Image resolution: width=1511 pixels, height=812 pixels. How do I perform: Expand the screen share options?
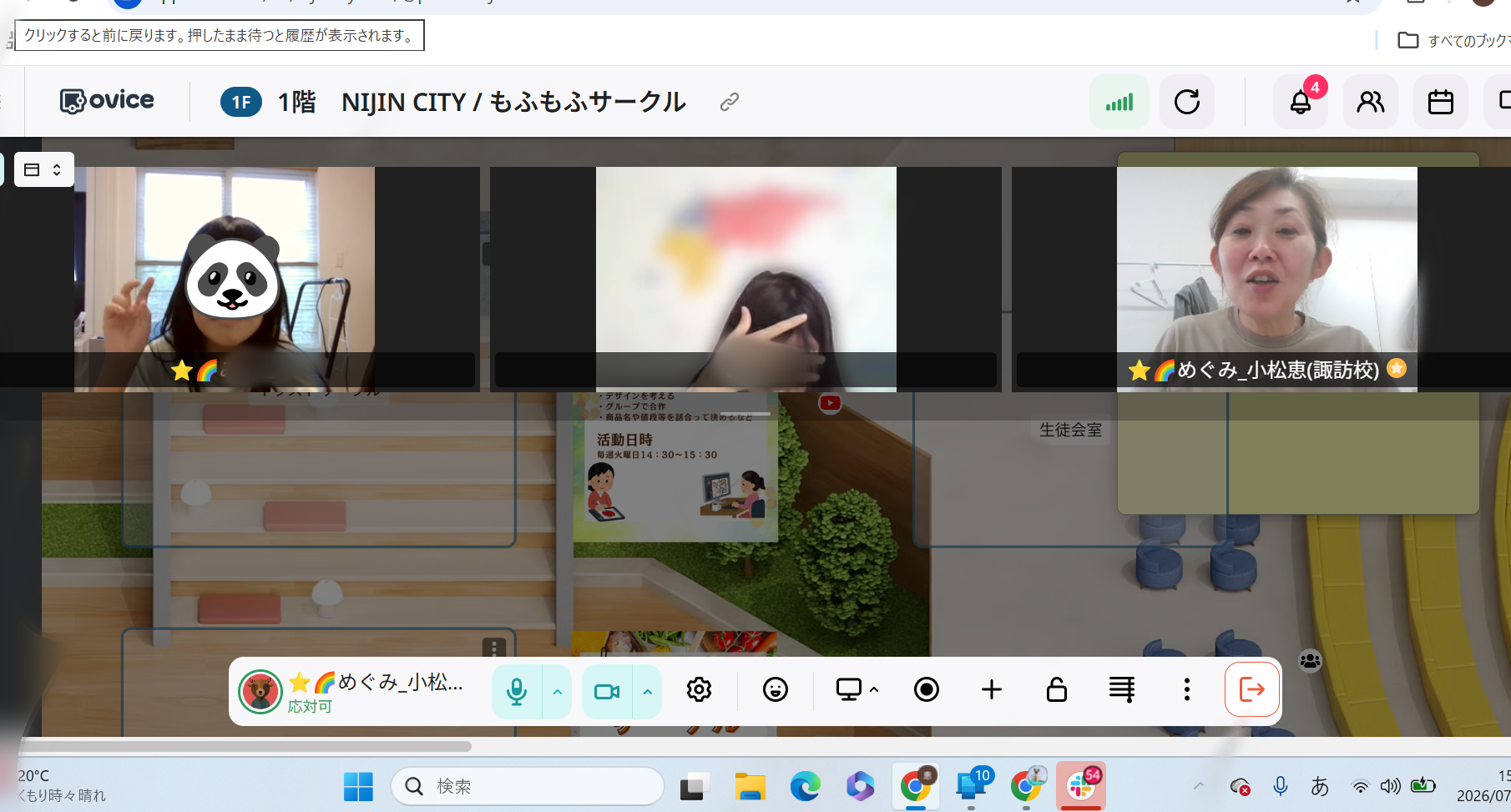pos(857,689)
